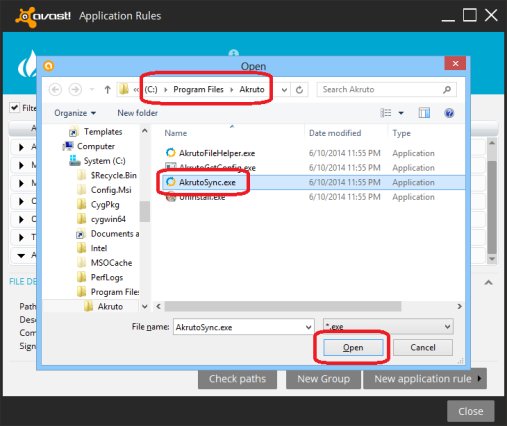Screen dimensions: 507x426
Task: Click the New Group button
Action: [x=323, y=379]
